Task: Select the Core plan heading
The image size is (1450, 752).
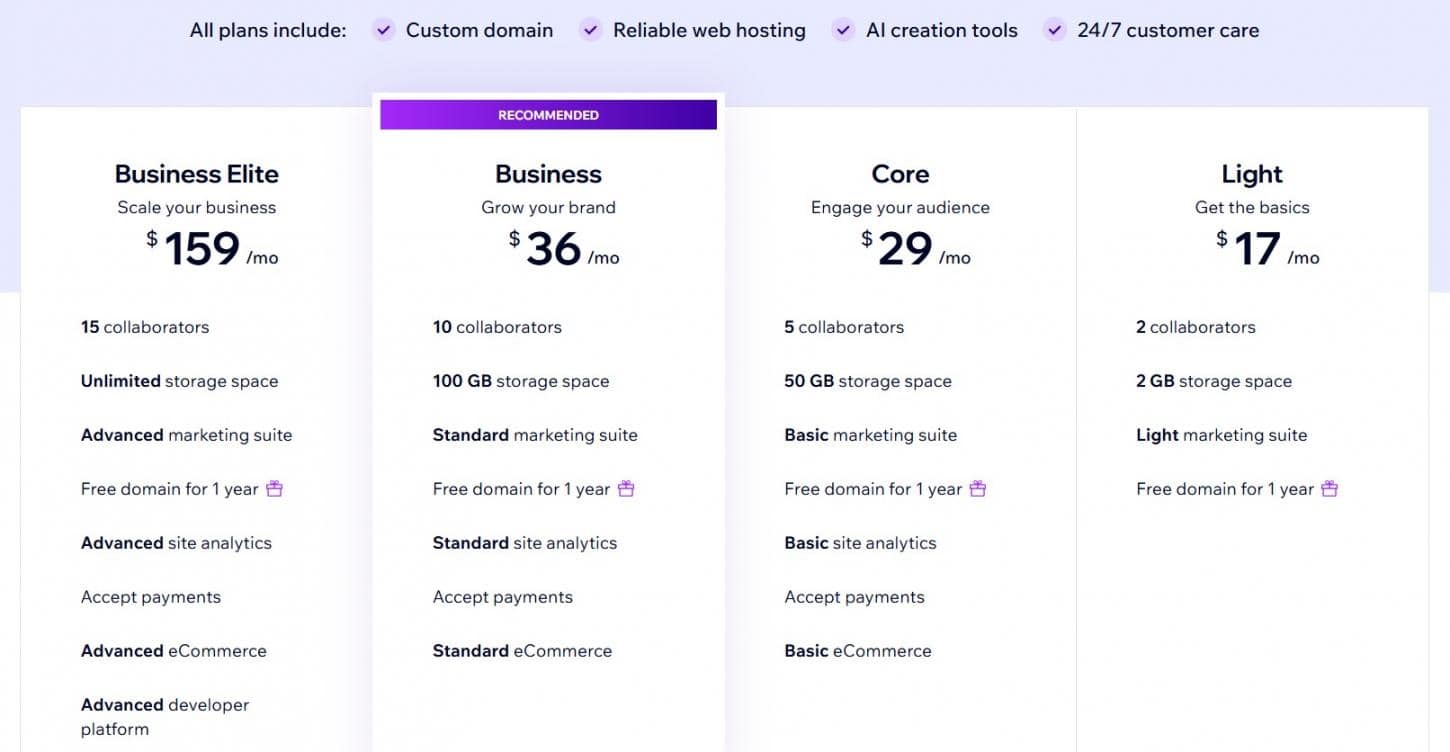Action: [x=900, y=174]
